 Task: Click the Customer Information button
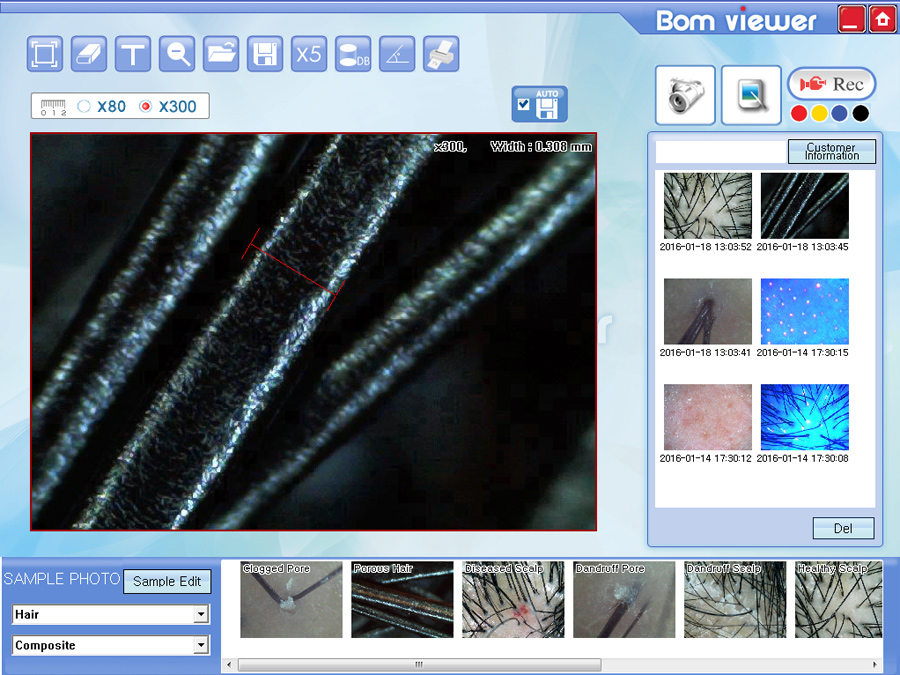(831, 152)
